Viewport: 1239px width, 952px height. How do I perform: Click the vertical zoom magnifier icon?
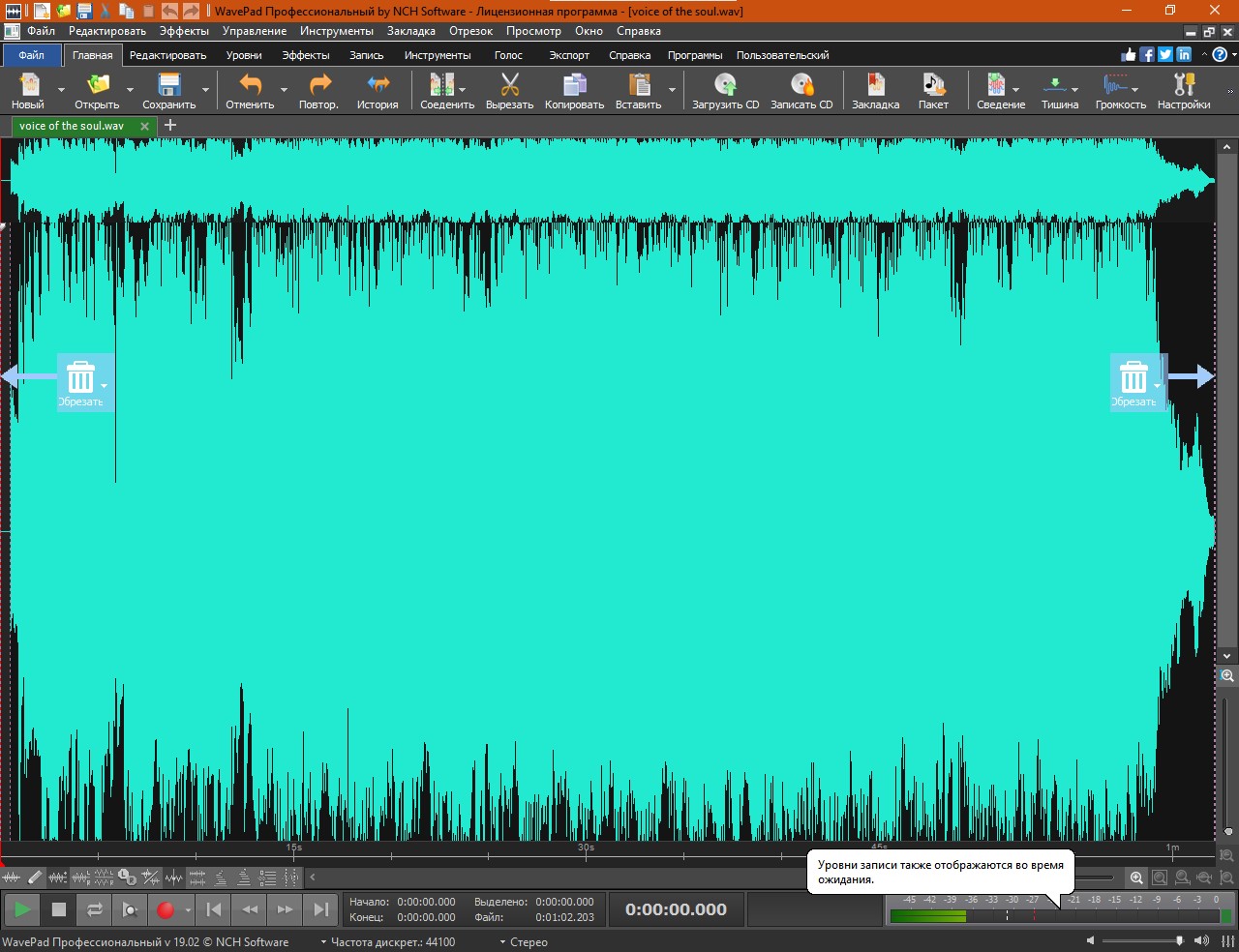[1227, 676]
